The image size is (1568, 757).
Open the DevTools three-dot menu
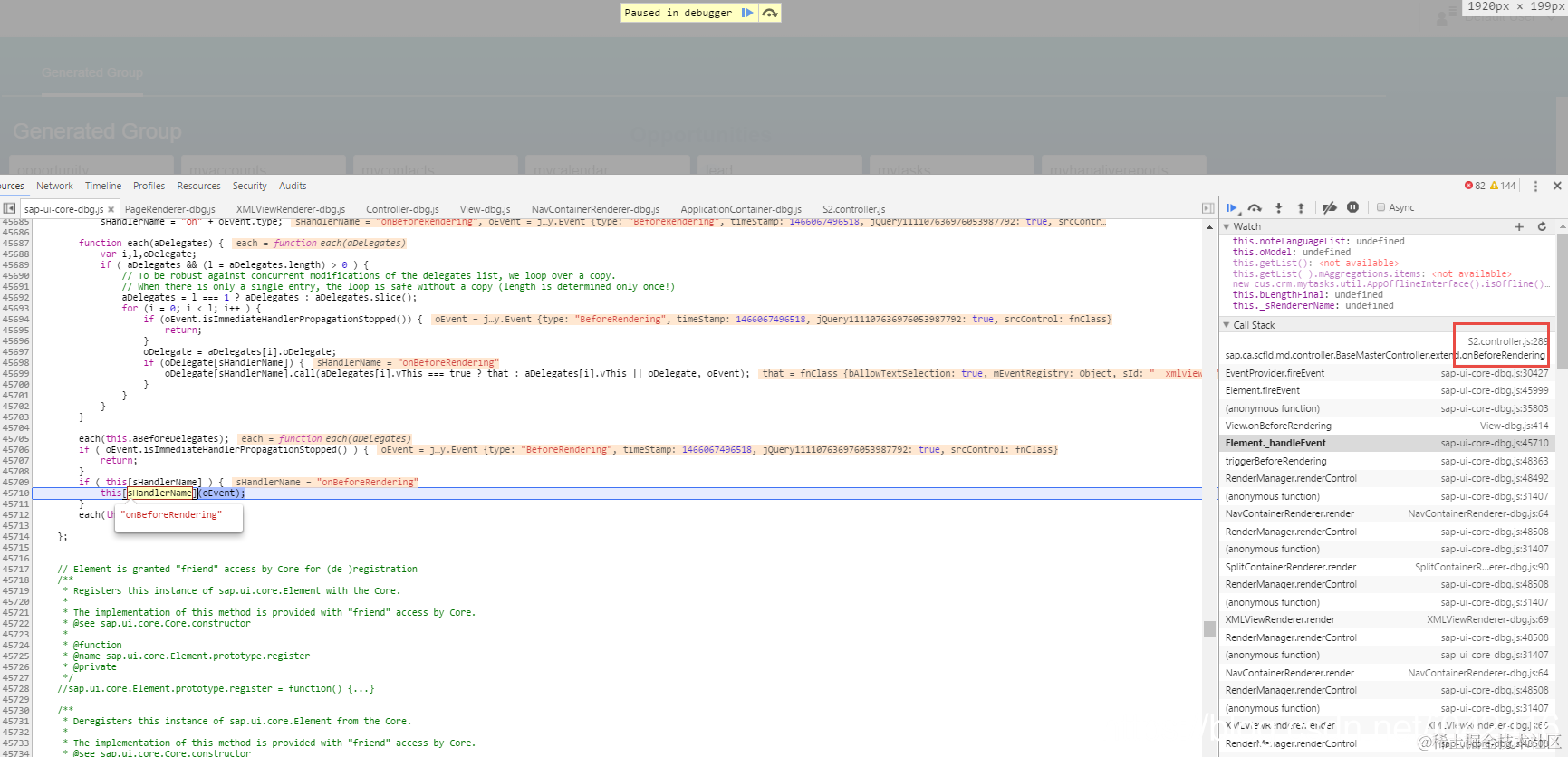coord(1535,186)
